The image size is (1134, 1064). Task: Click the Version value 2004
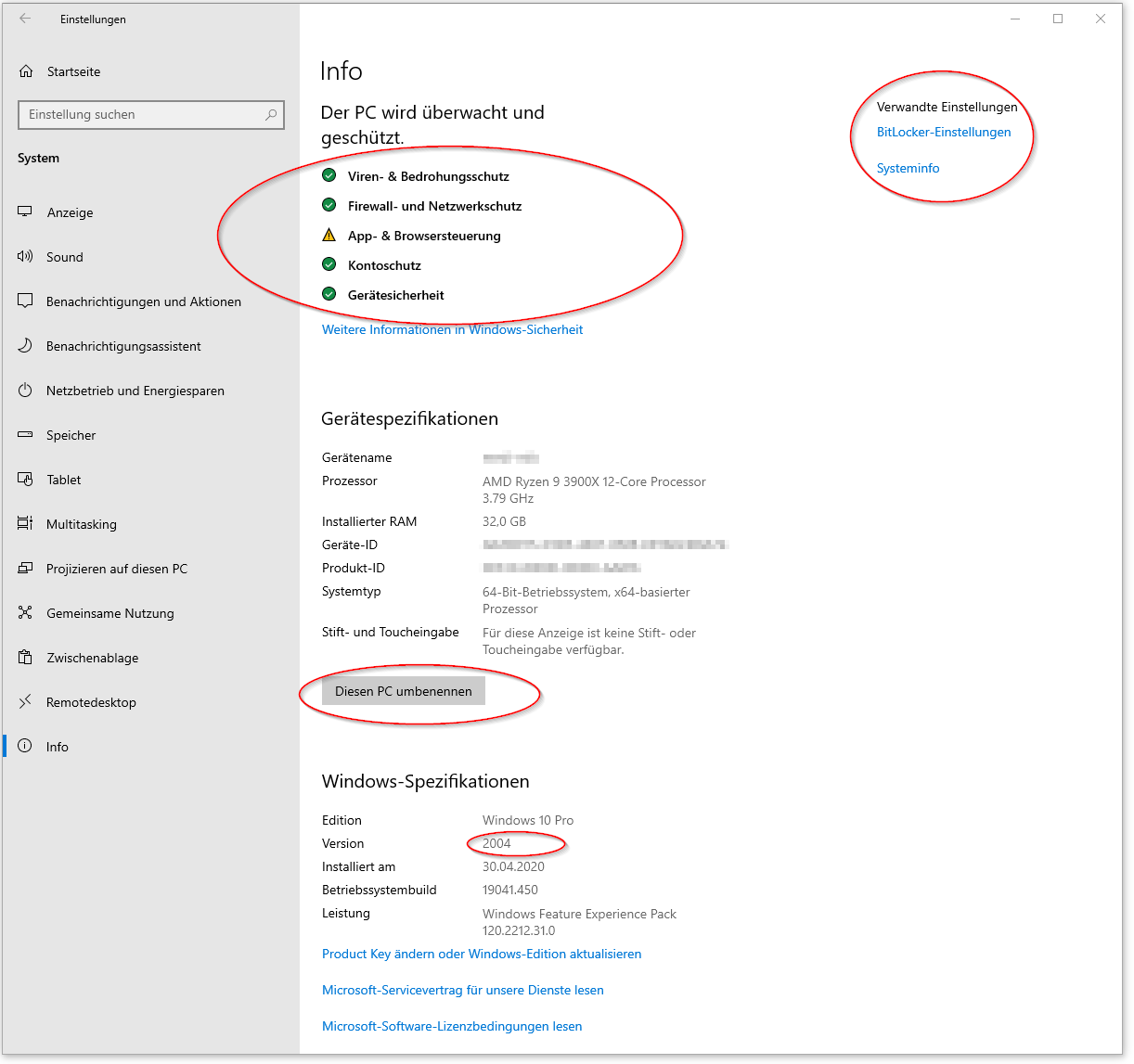pos(496,843)
